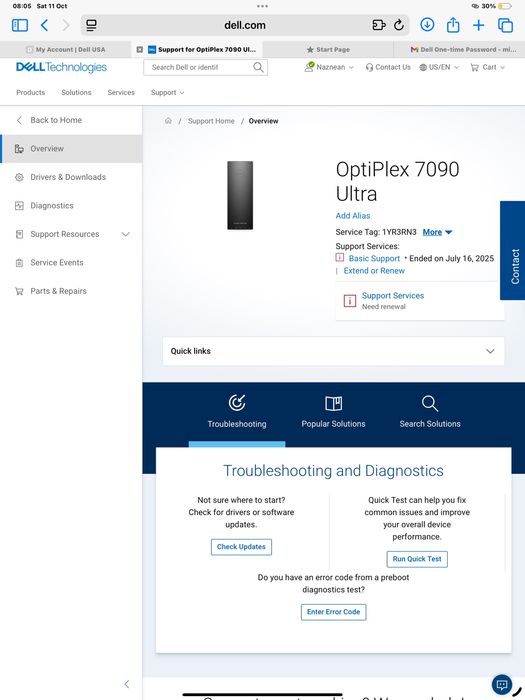Go back using the browser back arrow
Screen dimensions: 525x700
44,25
